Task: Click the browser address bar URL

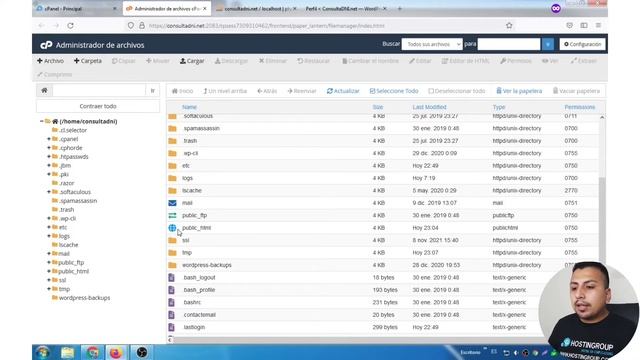Action: click(267, 26)
